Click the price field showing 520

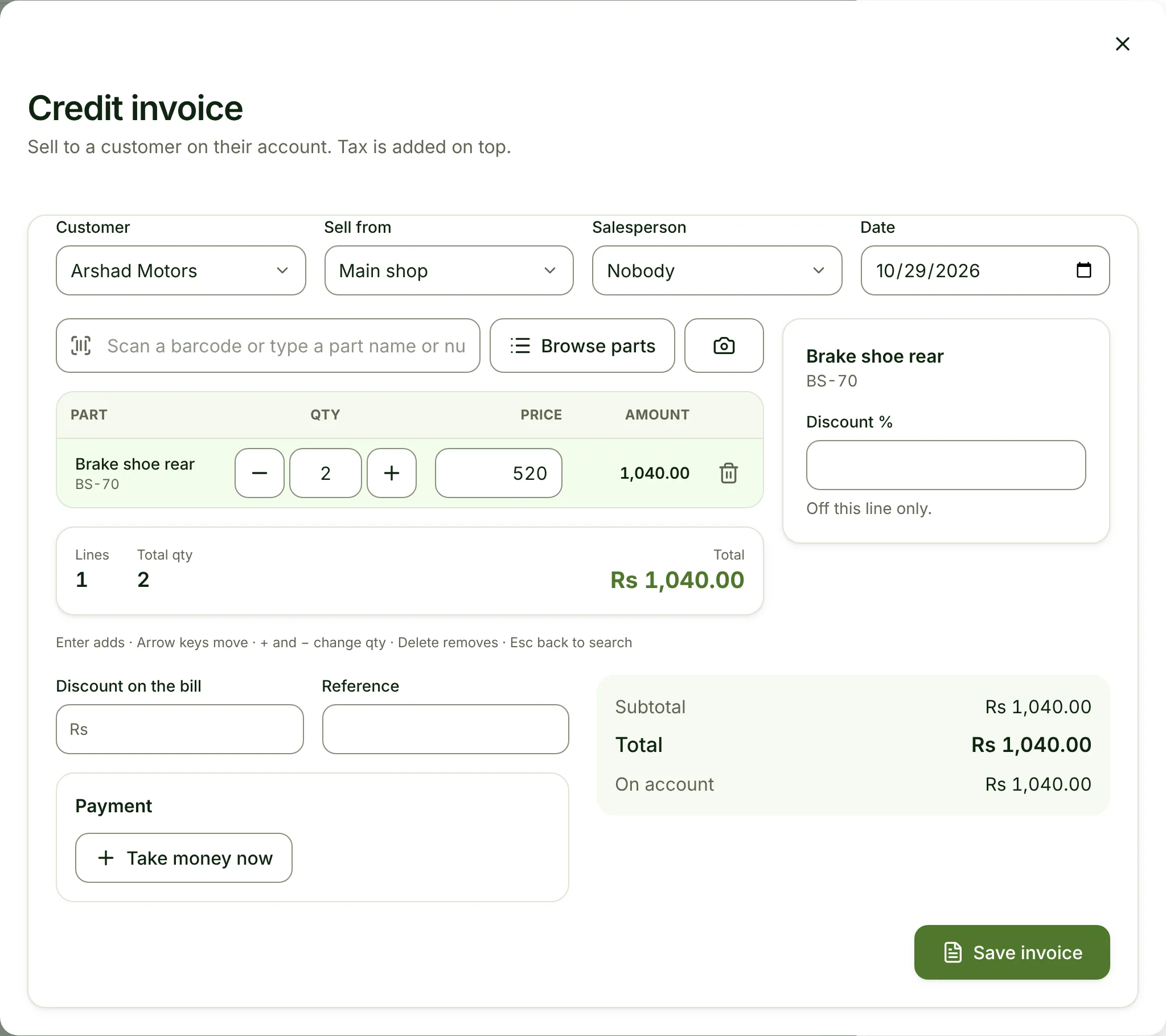point(499,473)
